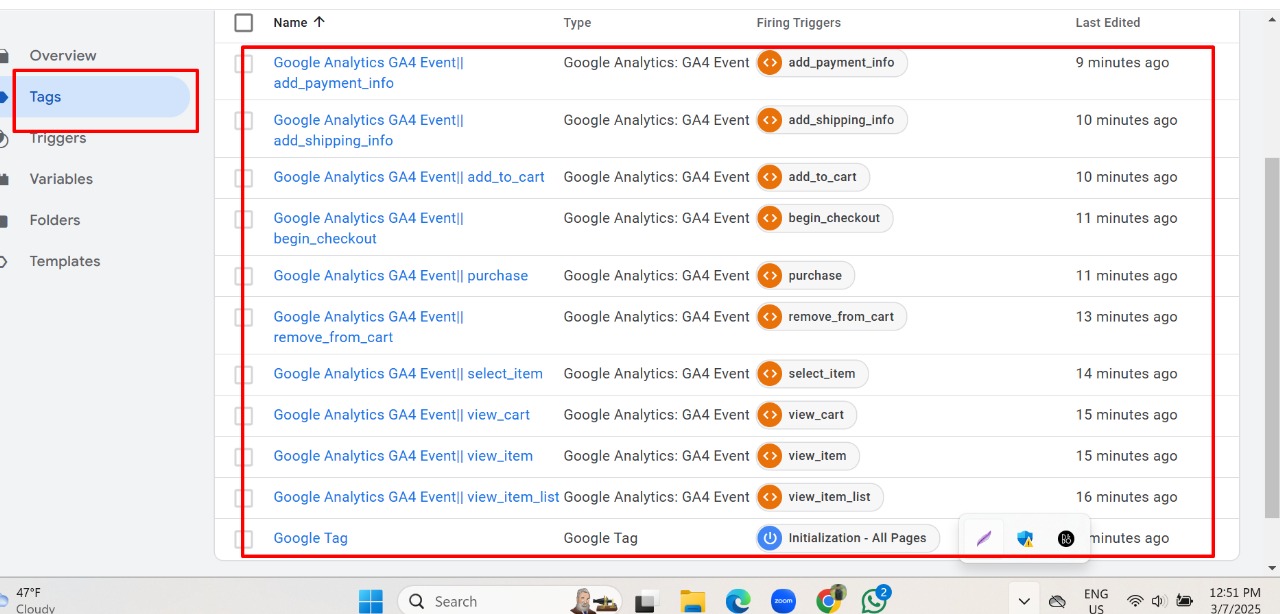The image size is (1280, 614).
Task: Open the add_to_cart firing trigger chip
Action: (813, 177)
